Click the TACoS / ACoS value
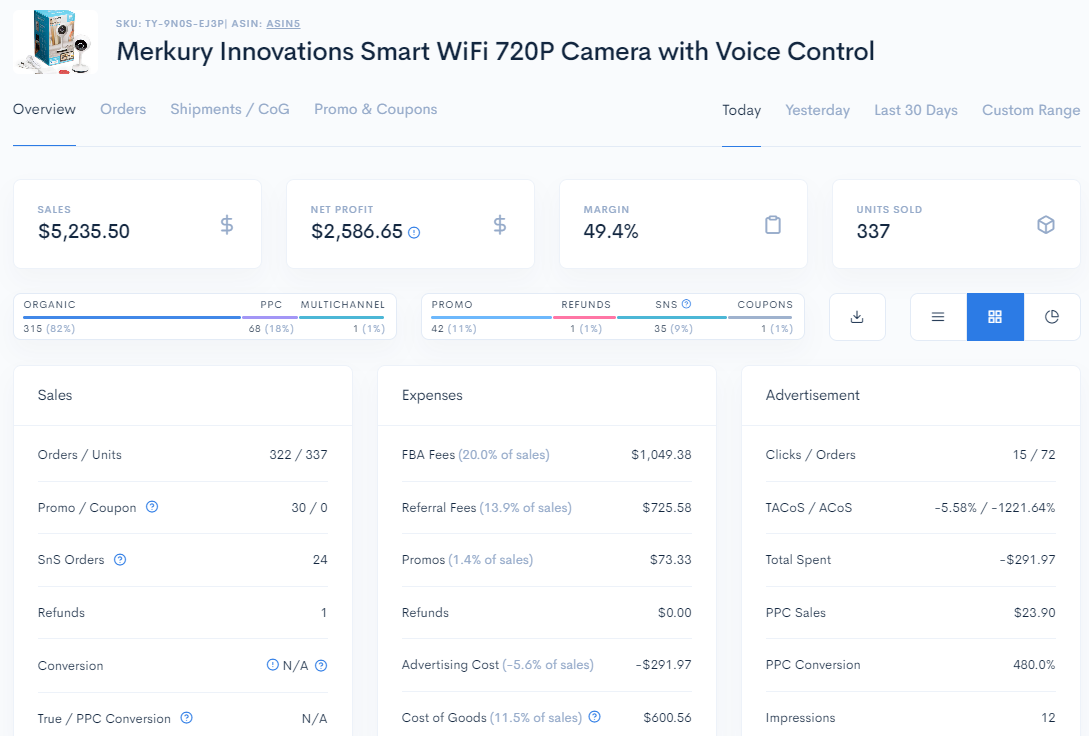The width and height of the screenshot is (1089, 736). pos(995,508)
